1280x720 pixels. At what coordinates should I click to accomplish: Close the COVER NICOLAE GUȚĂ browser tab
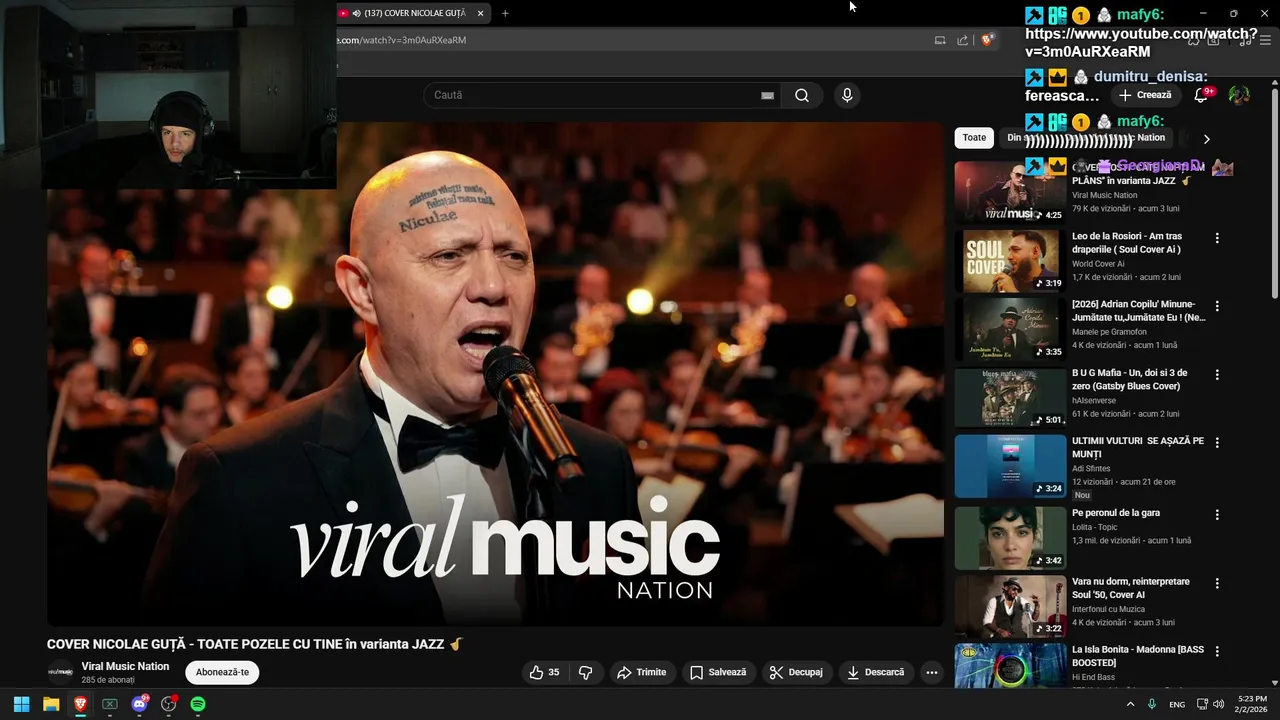pos(480,13)
